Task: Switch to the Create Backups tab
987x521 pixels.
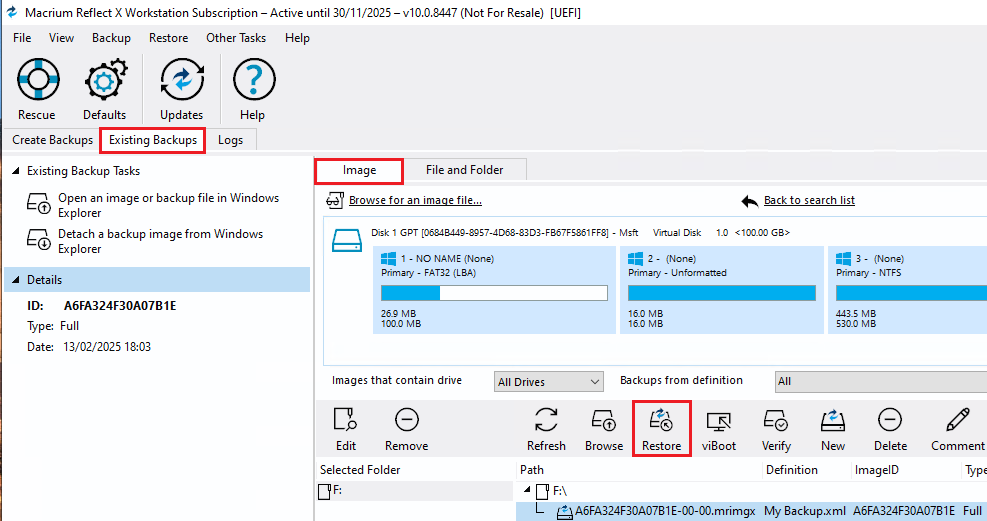Action: click(52, 140)
